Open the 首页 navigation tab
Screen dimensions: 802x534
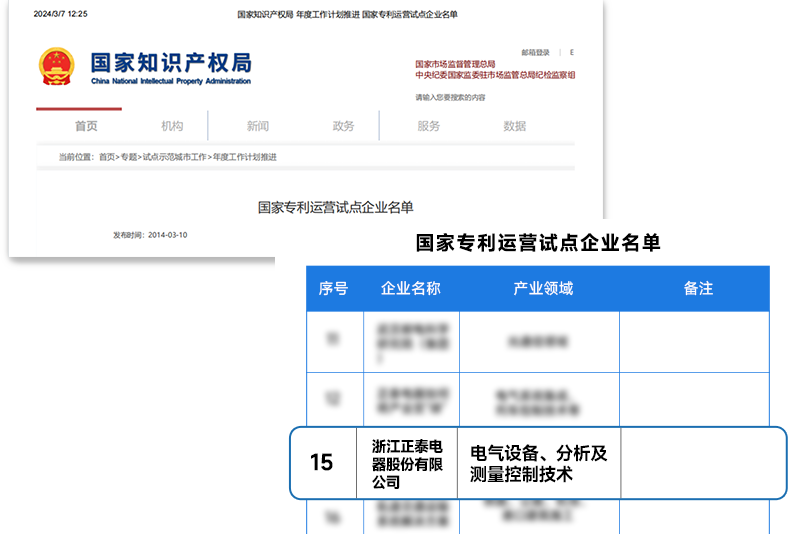[86, 126]
